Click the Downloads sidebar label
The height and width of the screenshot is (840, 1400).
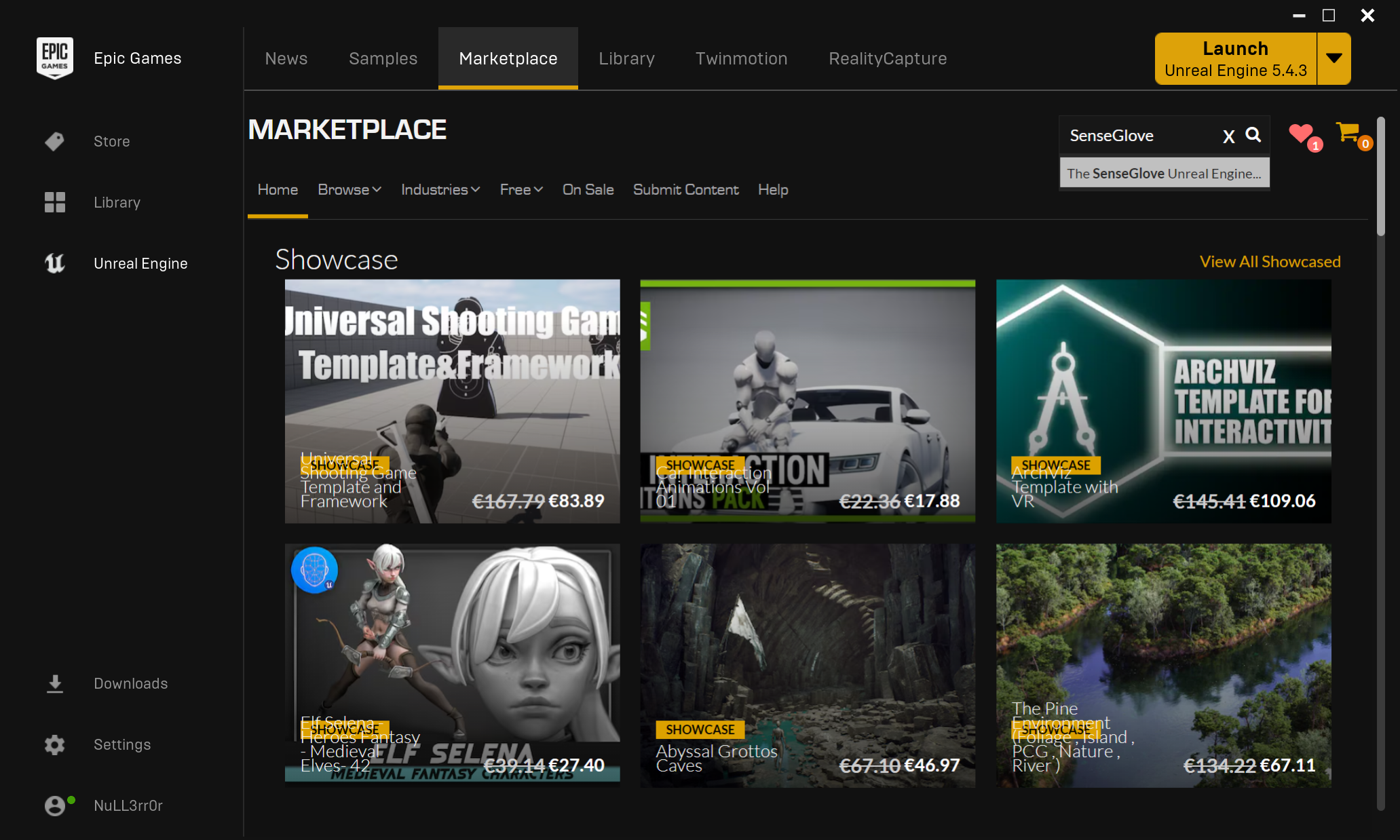(130, 683)
